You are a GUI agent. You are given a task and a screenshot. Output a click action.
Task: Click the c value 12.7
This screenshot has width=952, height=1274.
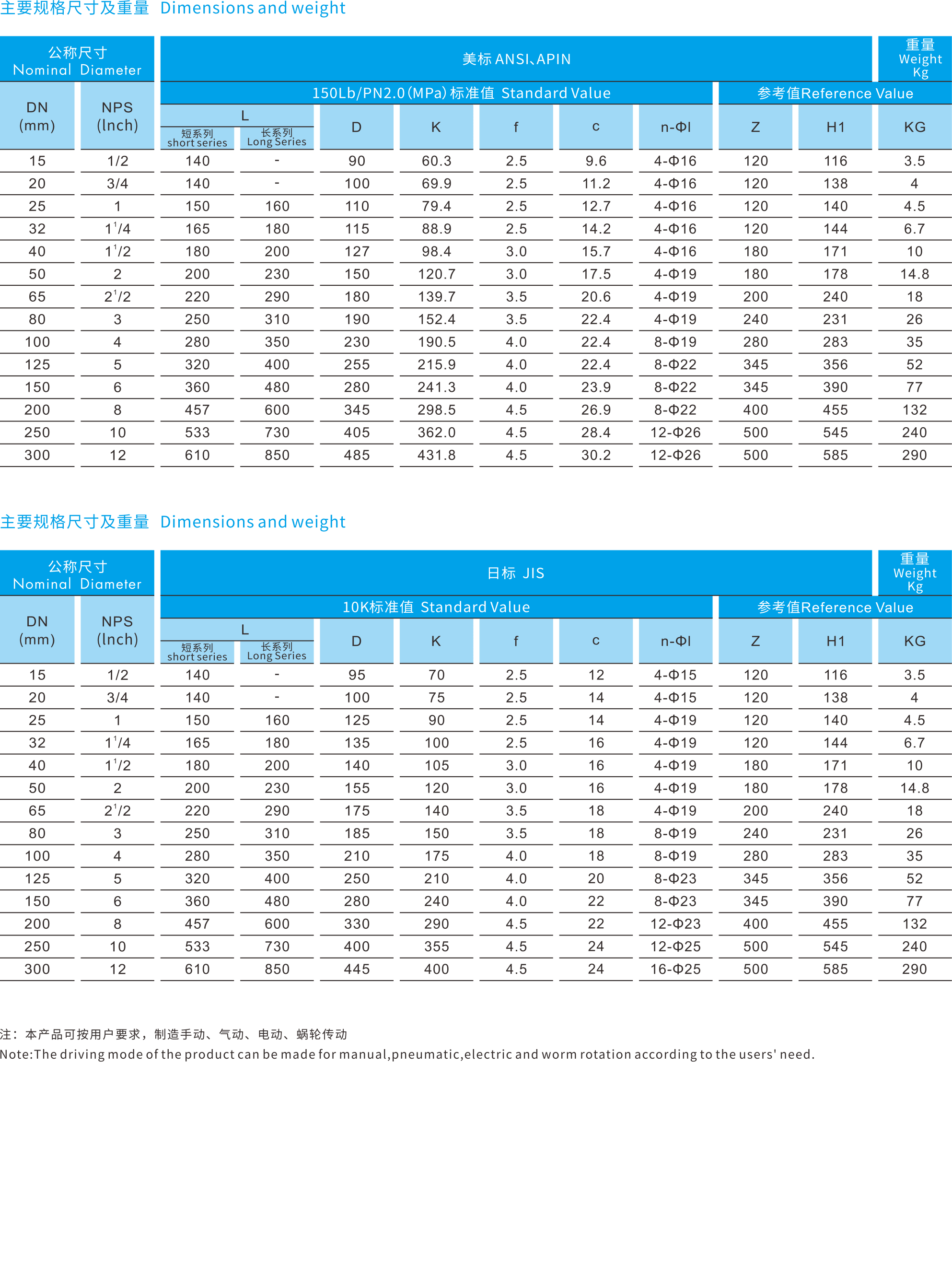[x=596, y=206]
